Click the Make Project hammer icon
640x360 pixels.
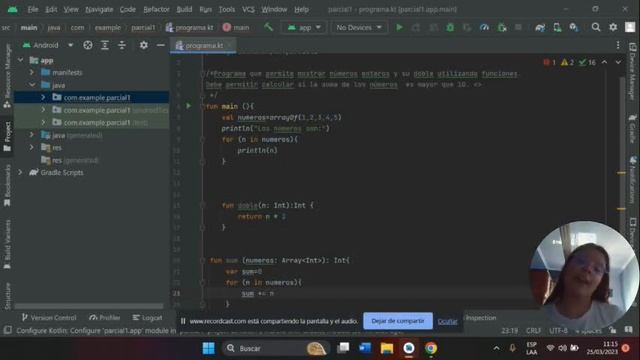pos(268,27)
